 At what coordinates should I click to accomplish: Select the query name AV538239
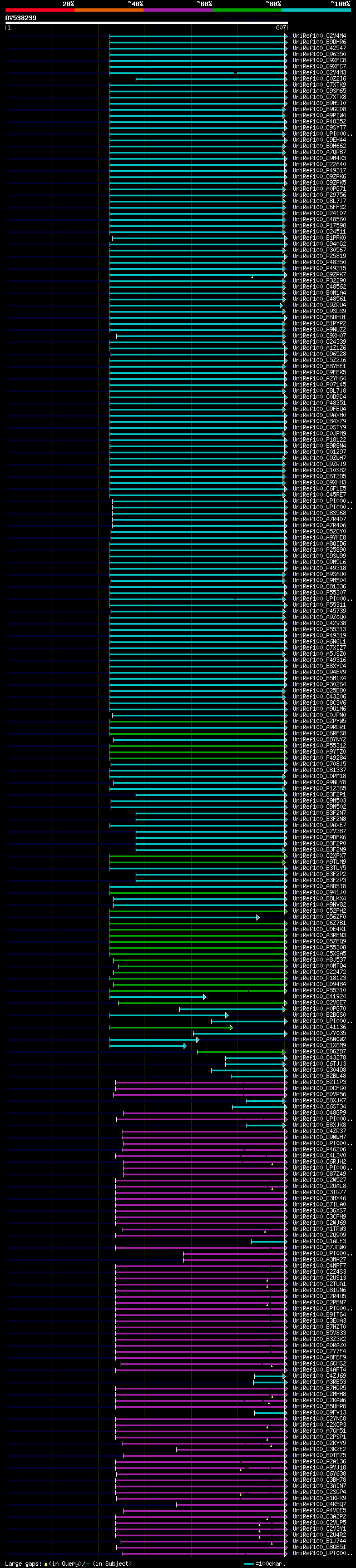pos(21,18)
